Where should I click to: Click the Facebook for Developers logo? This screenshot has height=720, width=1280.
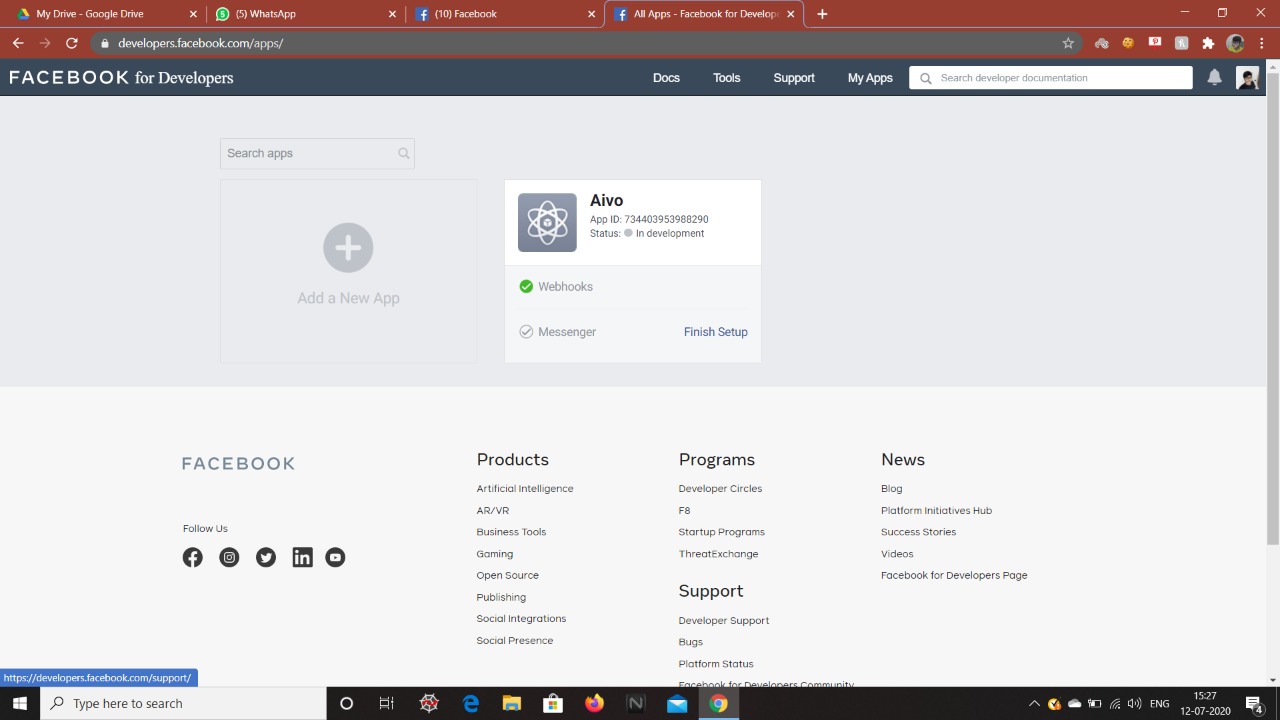[x=121, y=78]
